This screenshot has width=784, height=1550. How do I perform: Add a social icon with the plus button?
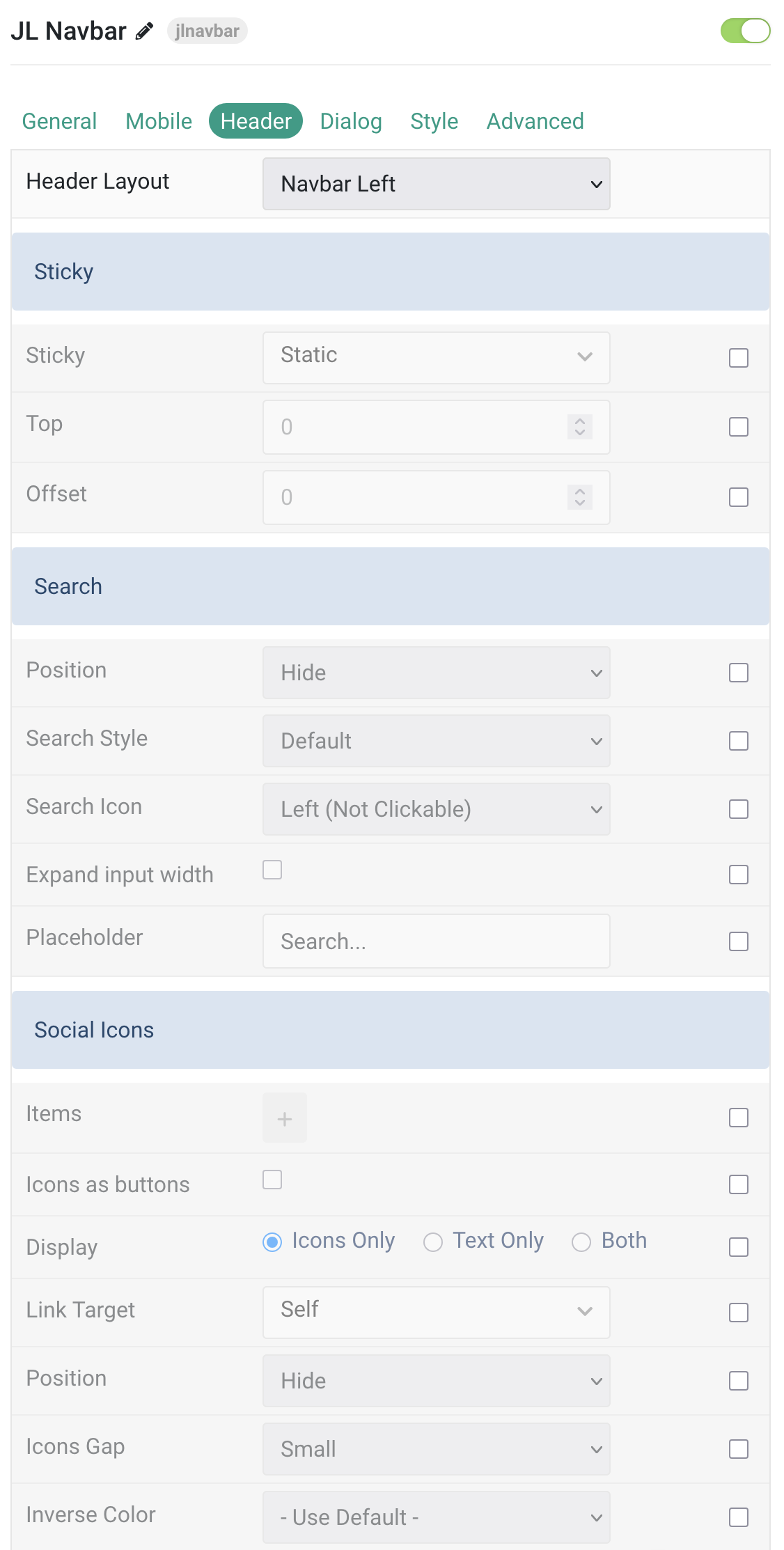(285, 1118)
